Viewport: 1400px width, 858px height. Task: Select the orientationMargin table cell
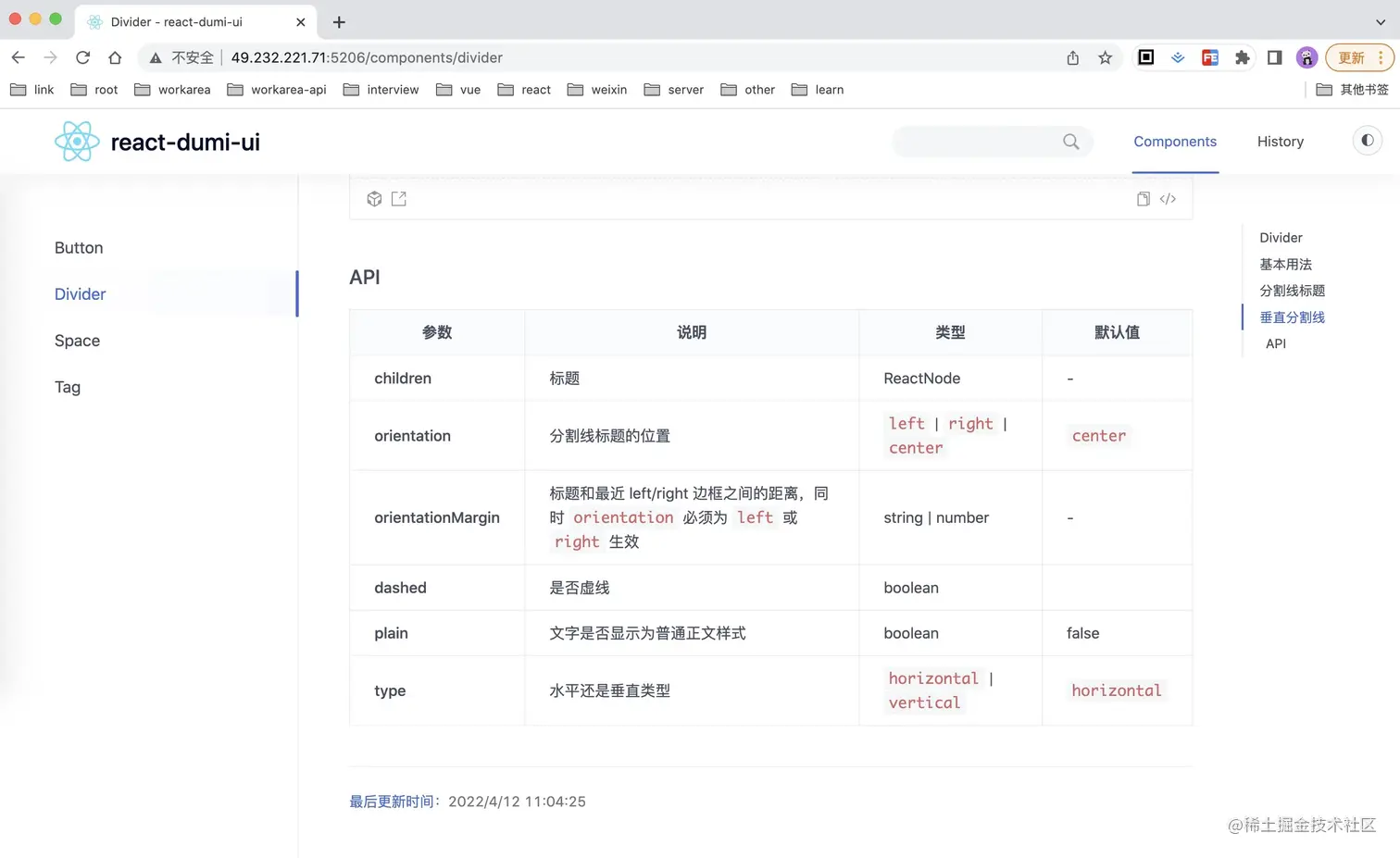pos(437,517)
